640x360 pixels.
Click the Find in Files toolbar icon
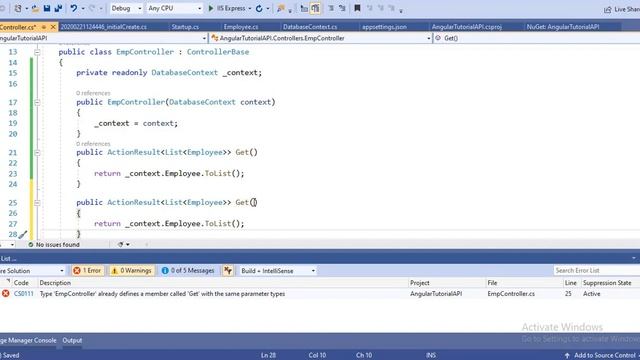[281, 8]
